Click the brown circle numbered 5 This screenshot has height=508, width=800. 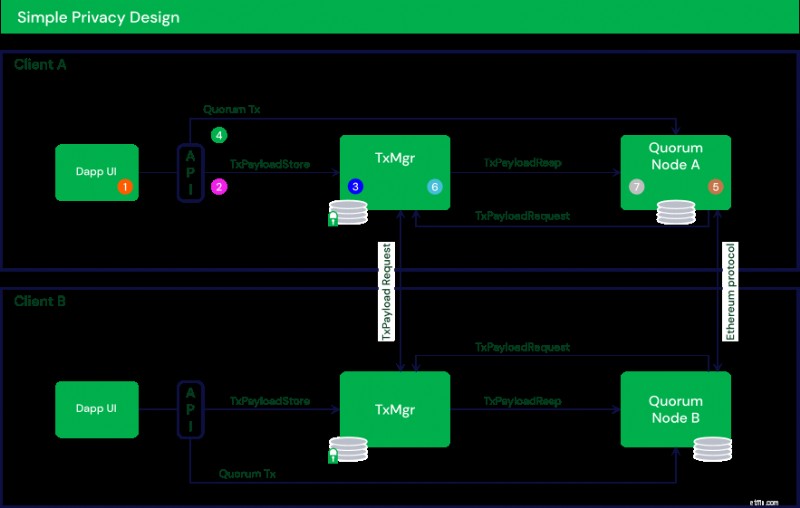(715, 187)
